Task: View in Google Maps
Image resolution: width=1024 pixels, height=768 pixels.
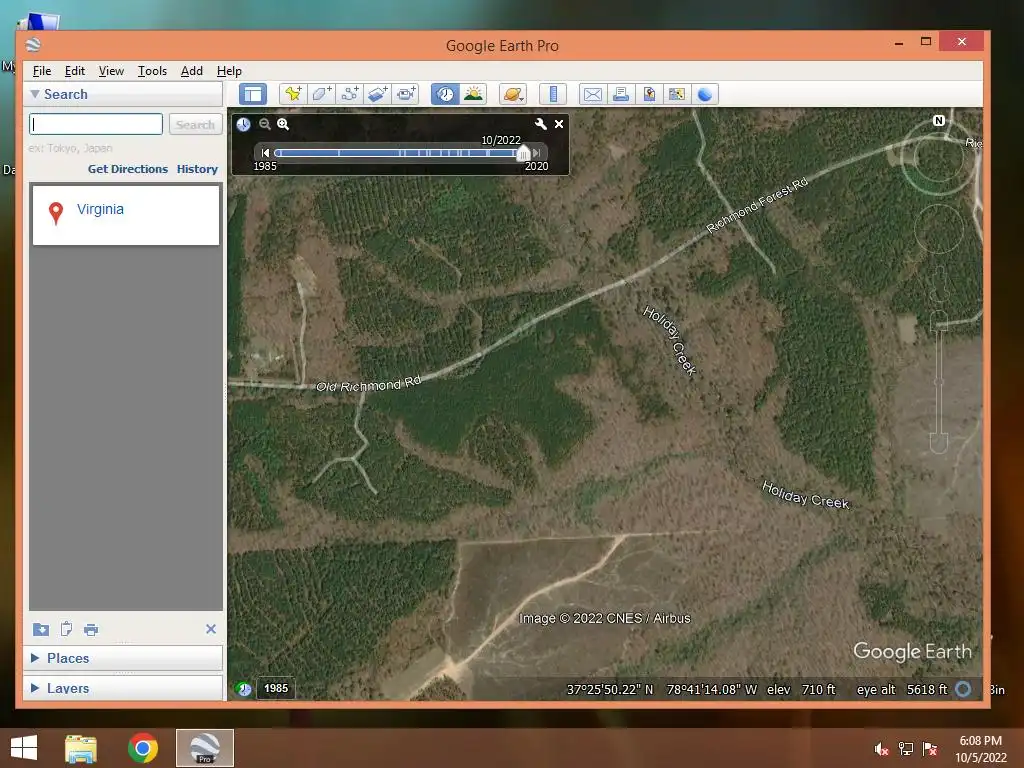Action: click(x=677, y=94)
